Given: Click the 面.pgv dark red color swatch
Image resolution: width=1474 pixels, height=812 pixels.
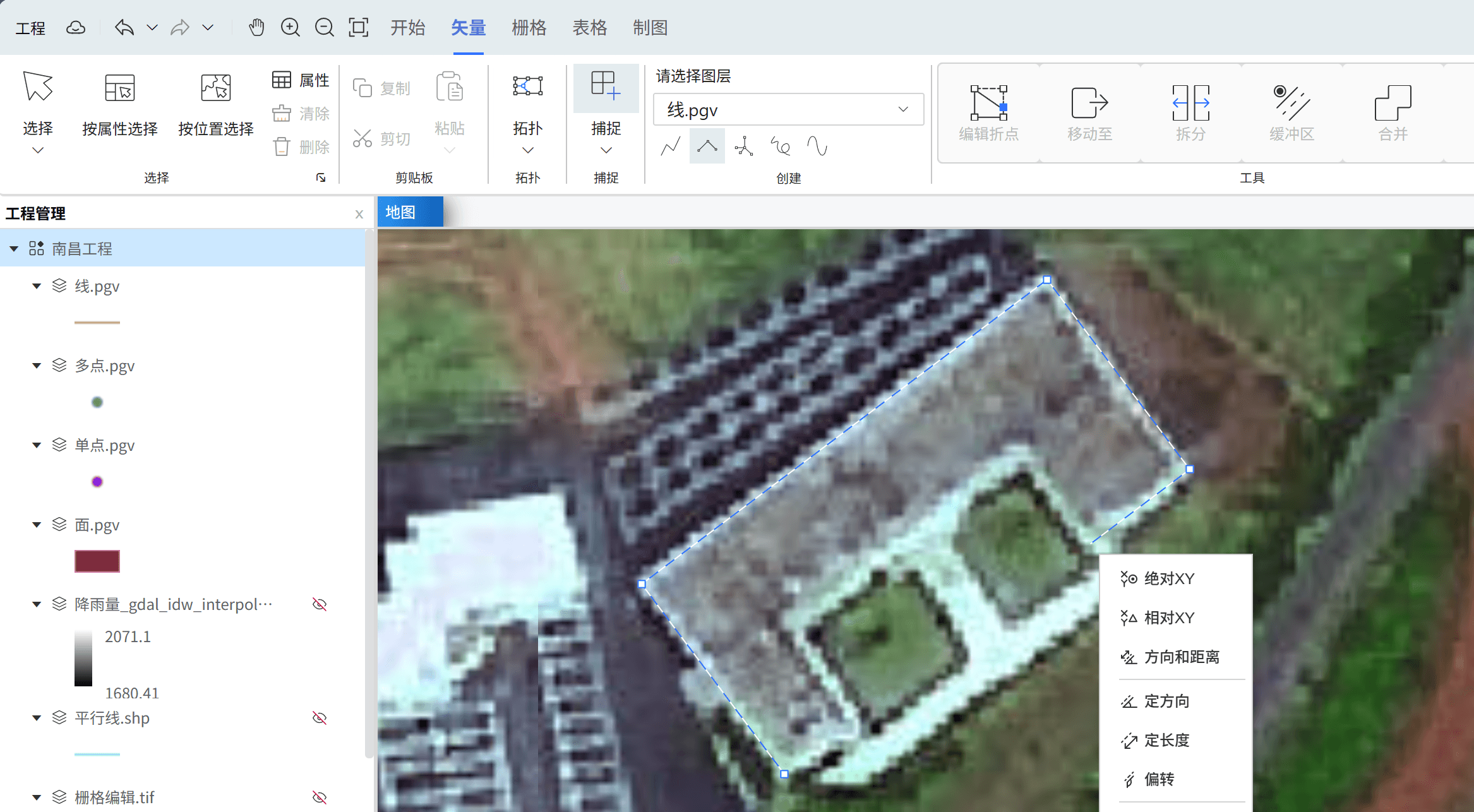Looking at the screenshot, I should tap(97, 561).
